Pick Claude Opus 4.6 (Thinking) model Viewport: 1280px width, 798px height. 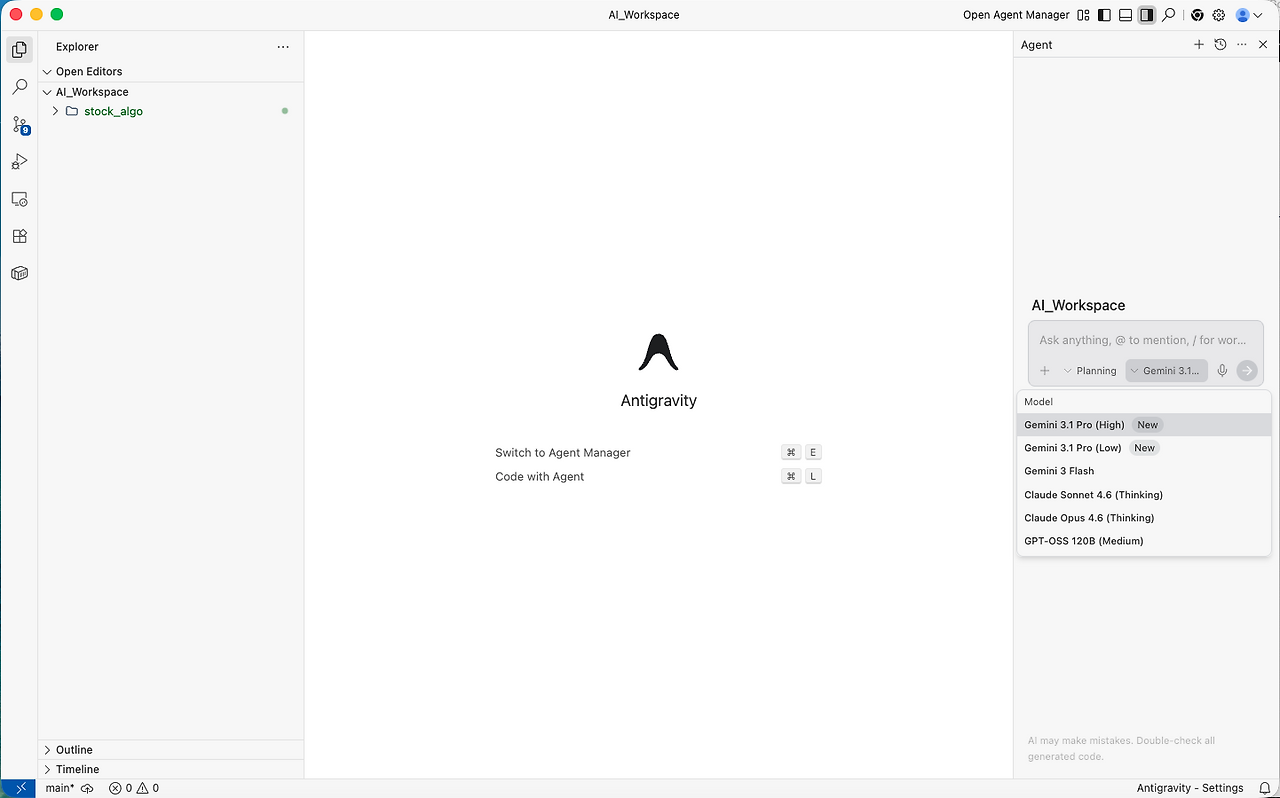[x=1144, y=518]
